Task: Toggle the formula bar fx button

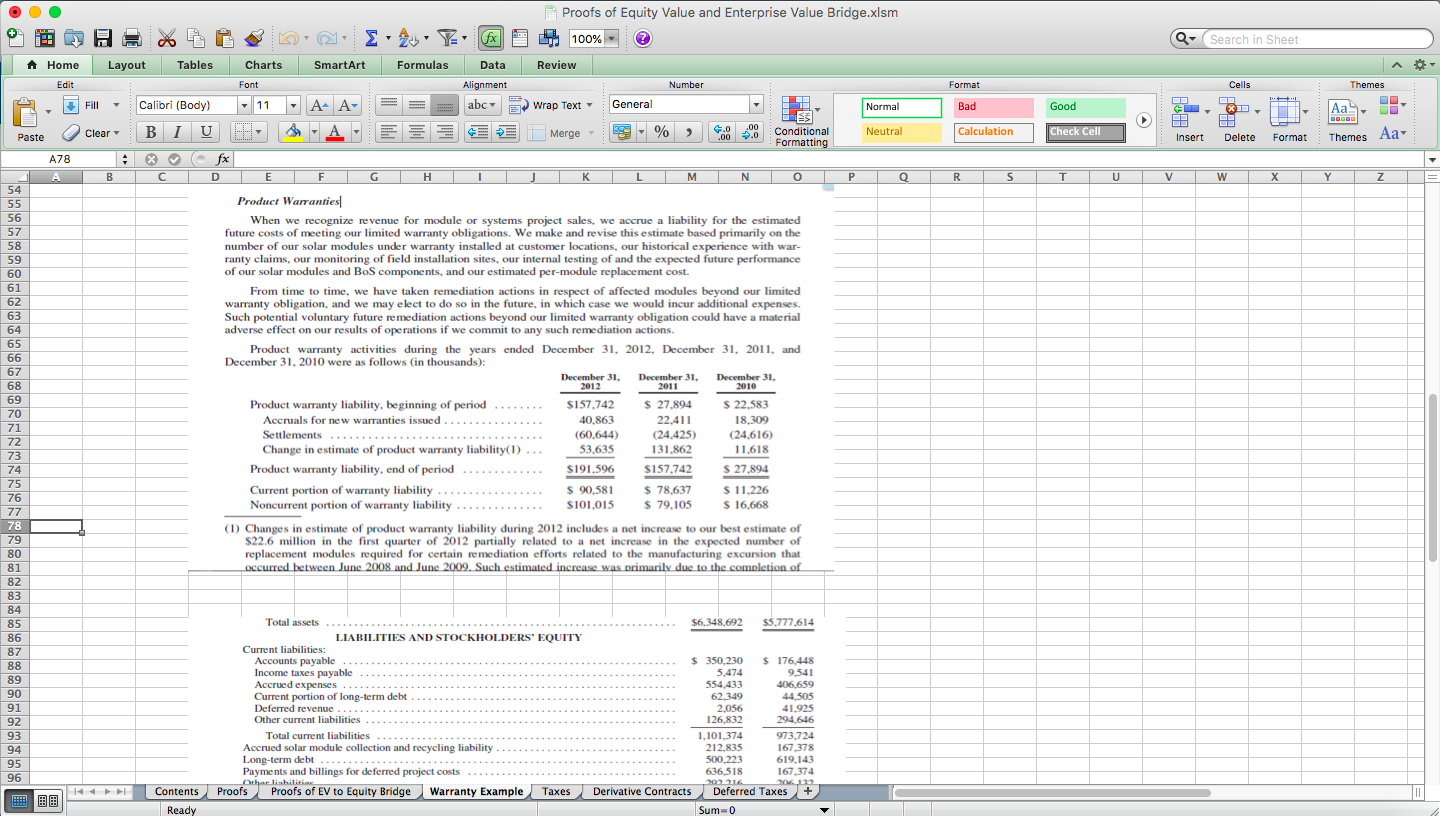Action: [x=490, y=39]
